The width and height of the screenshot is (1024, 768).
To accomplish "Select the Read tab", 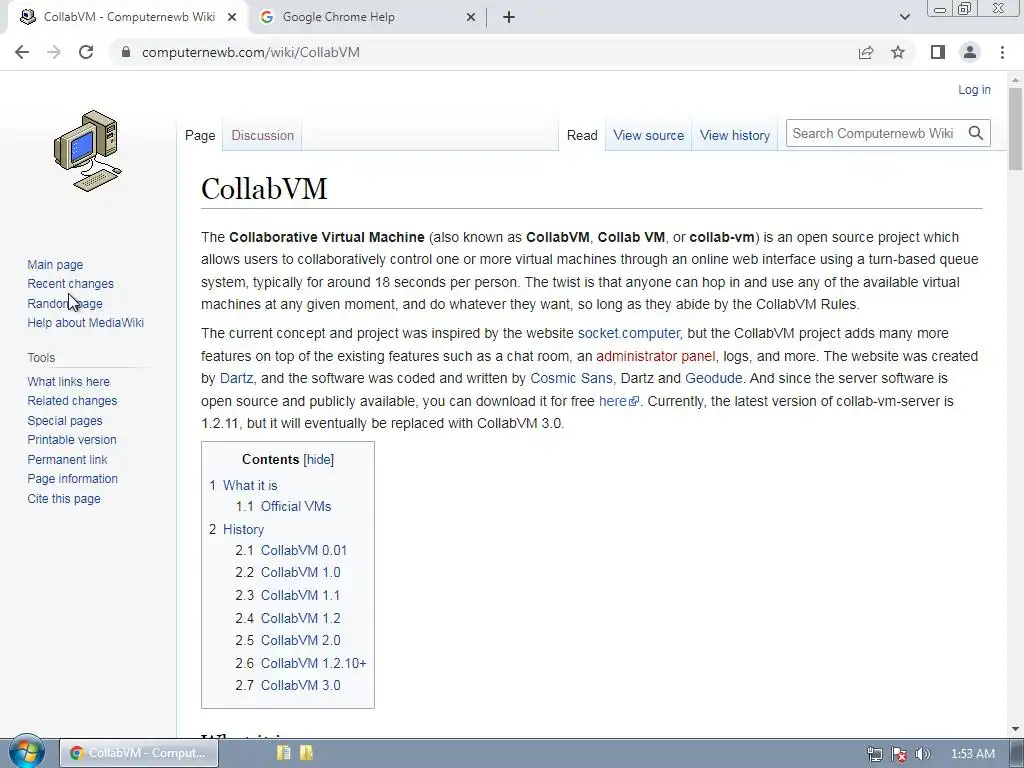I will pos(582,135).
